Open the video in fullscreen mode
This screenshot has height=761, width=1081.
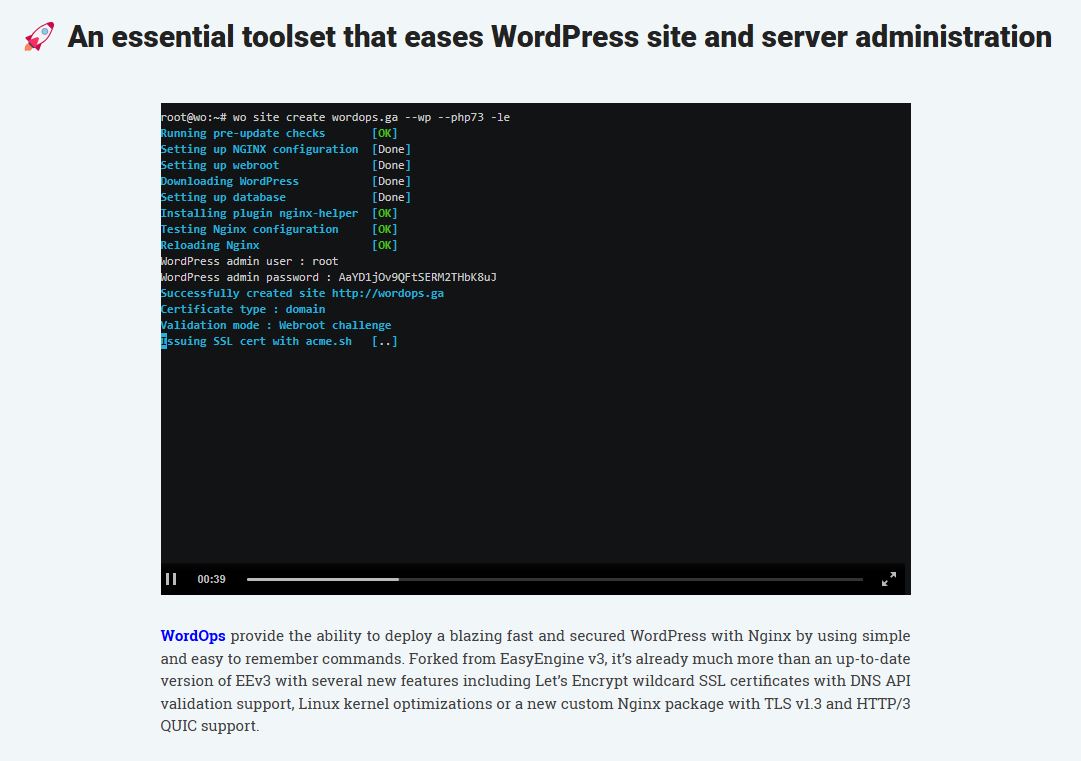889,579
